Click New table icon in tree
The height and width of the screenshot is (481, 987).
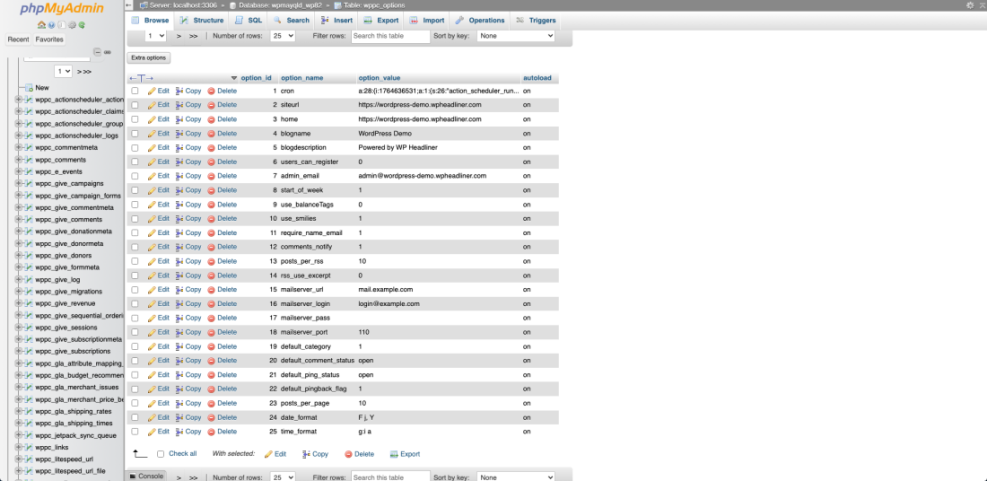tap(29, 88)
